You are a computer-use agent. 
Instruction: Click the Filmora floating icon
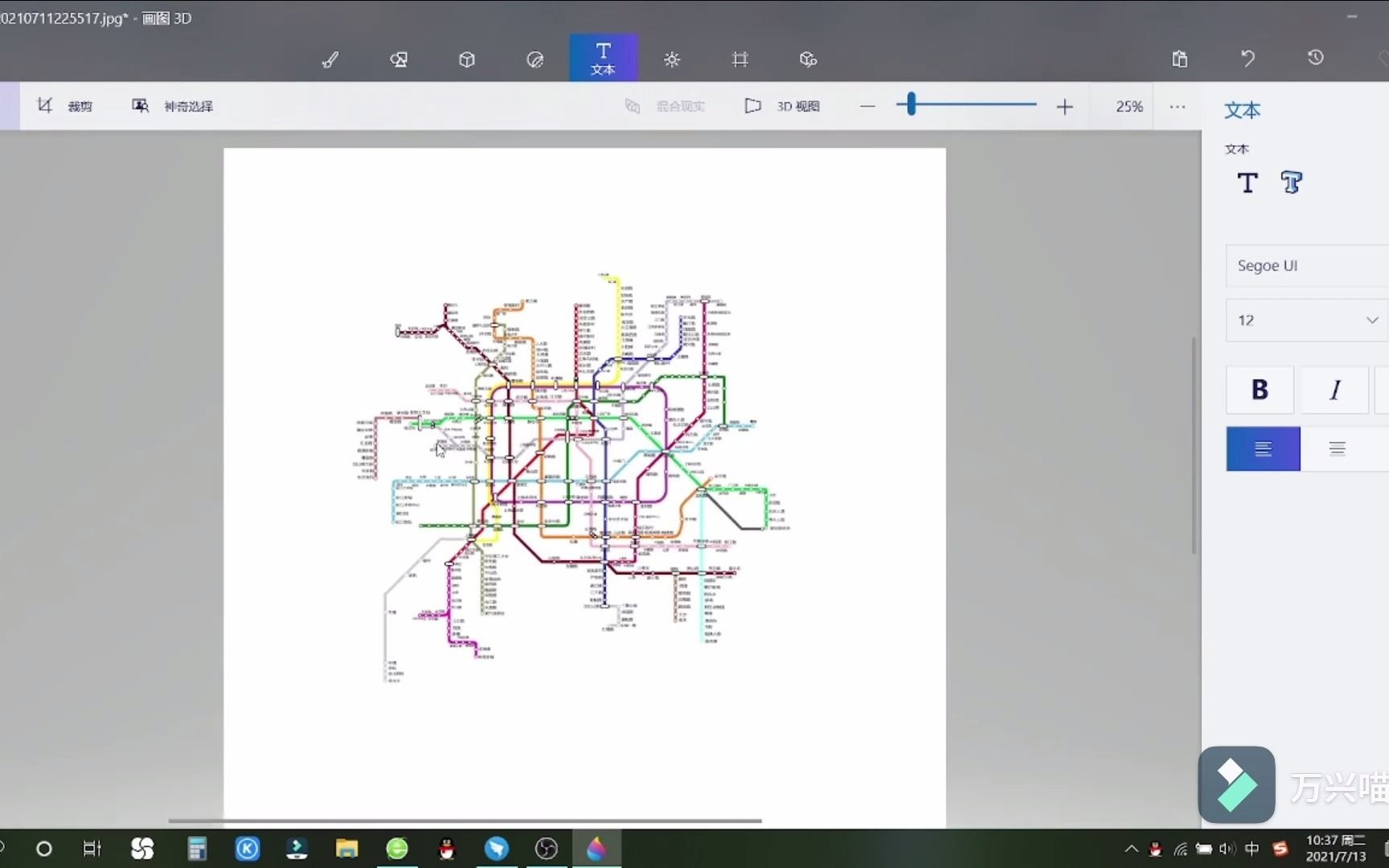coord(1236,784)
